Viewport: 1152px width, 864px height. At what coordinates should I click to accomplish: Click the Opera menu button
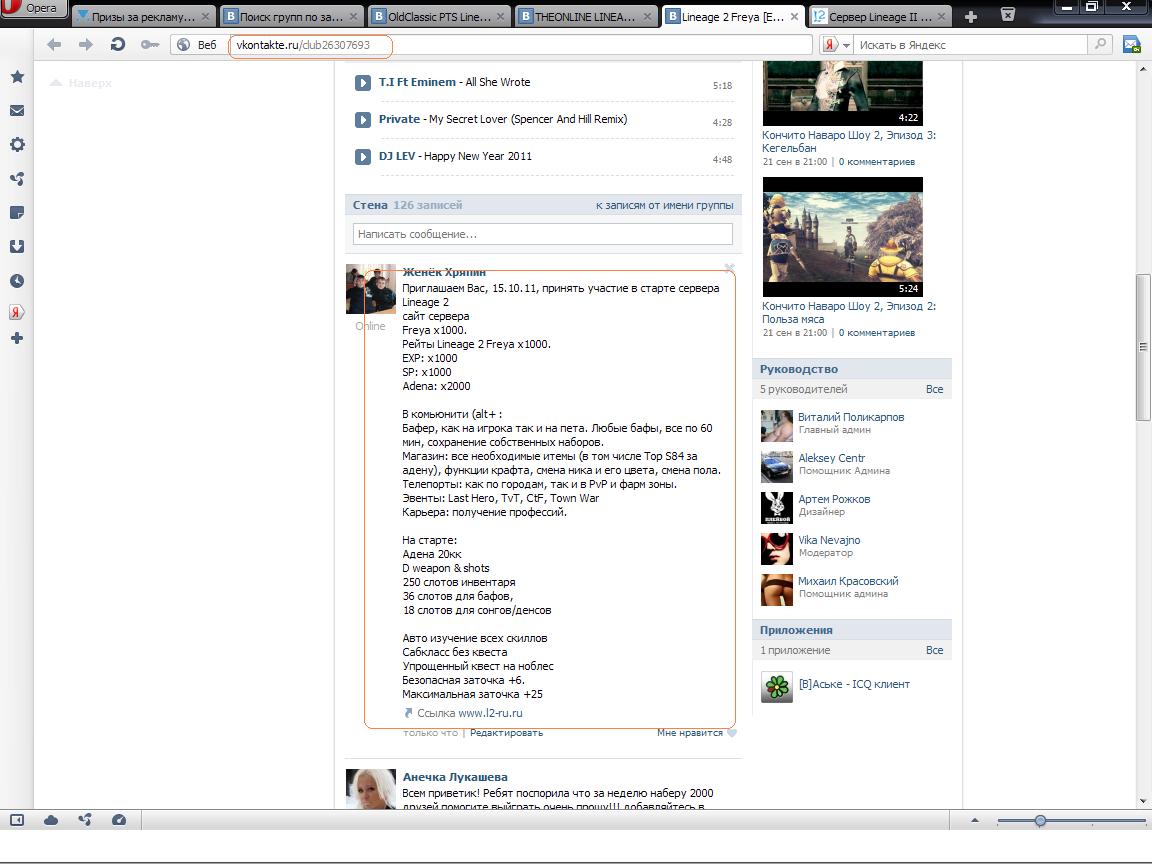[33, 9]
